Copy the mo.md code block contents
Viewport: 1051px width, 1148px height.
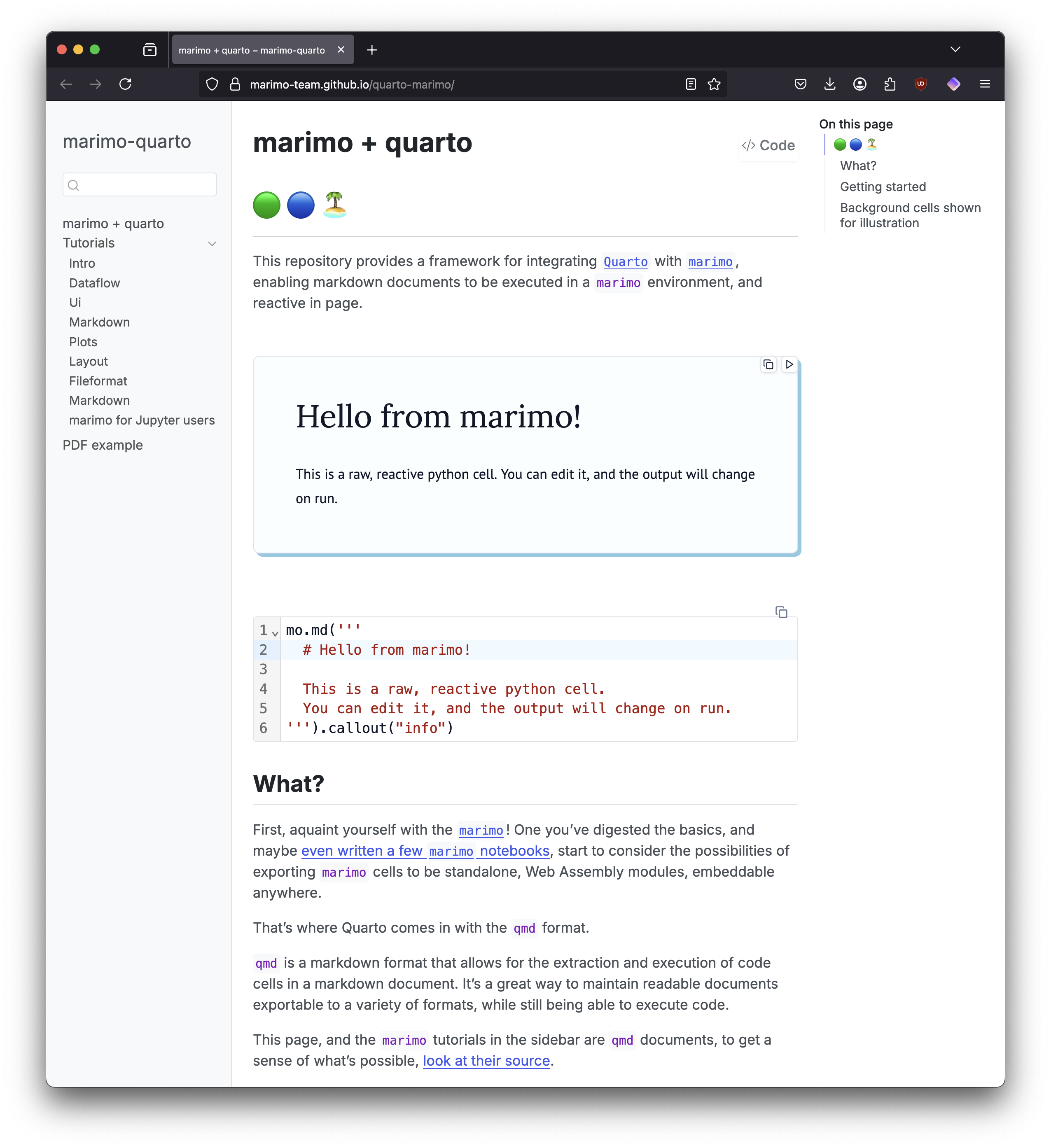point(781,612)
